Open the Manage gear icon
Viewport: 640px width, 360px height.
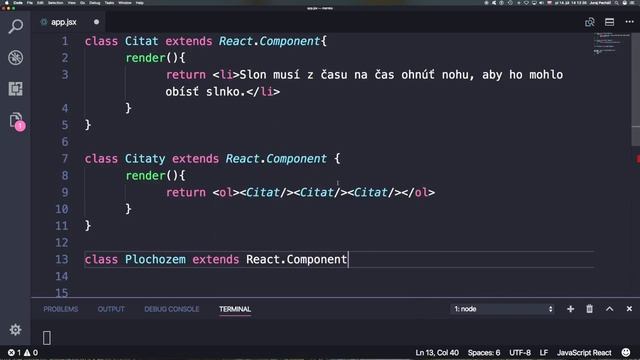pyautogui.click(x=16, y=329)
